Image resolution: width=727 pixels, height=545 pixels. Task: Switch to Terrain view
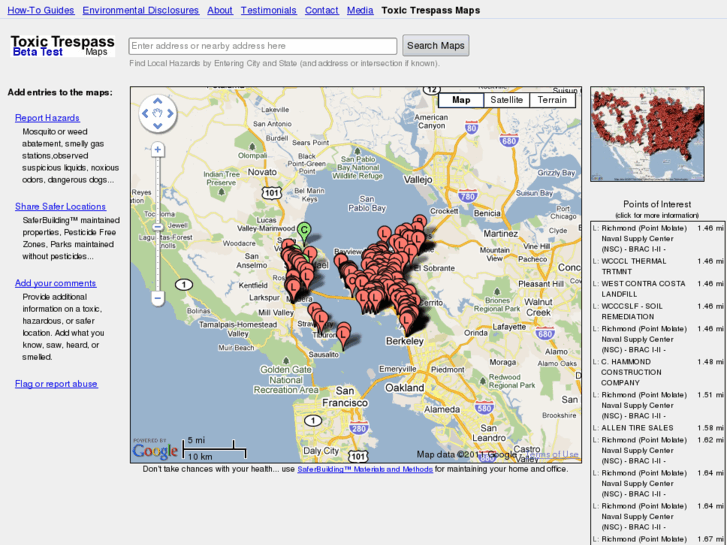coord(552,100)
